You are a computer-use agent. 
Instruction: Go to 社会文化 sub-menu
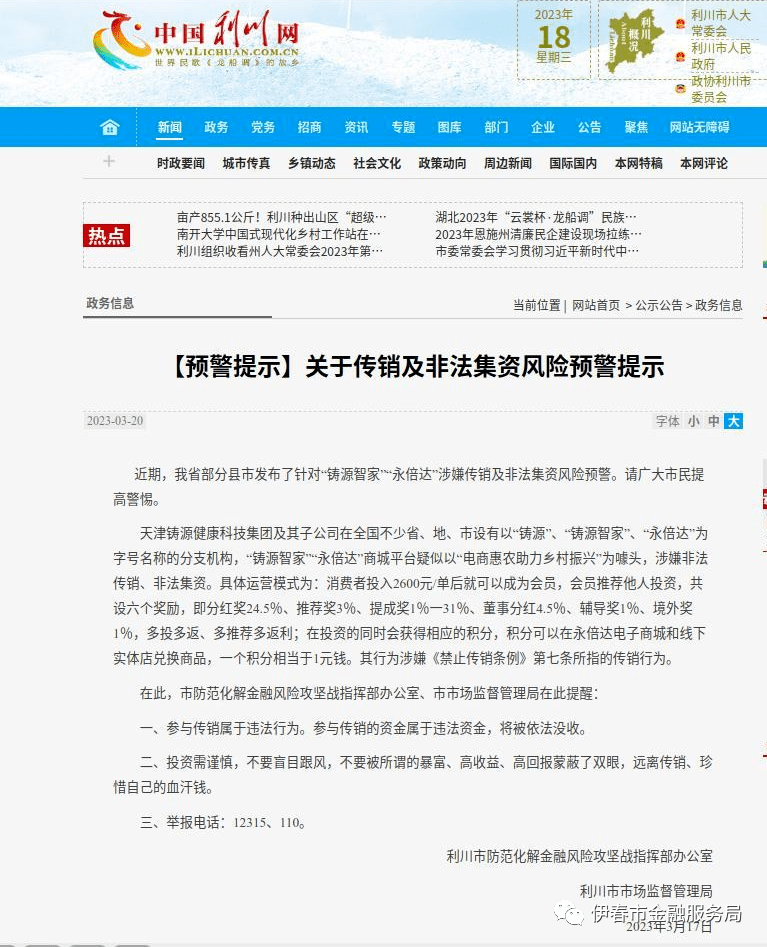tap(377, 163)
